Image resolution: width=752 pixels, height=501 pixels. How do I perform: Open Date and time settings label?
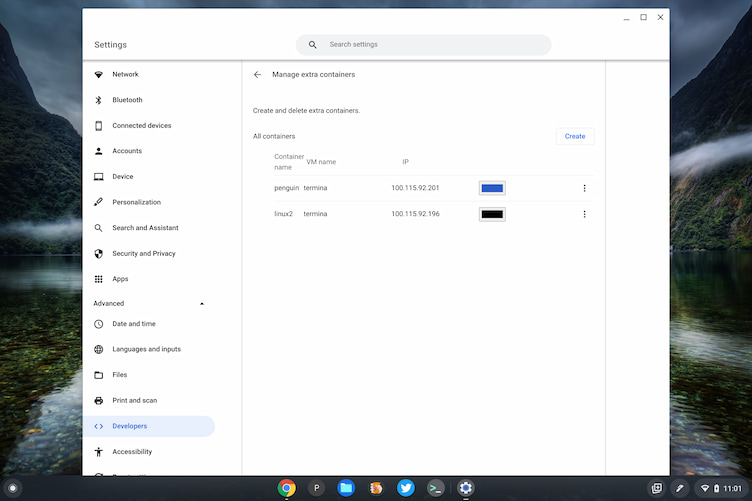click(134, 324)
